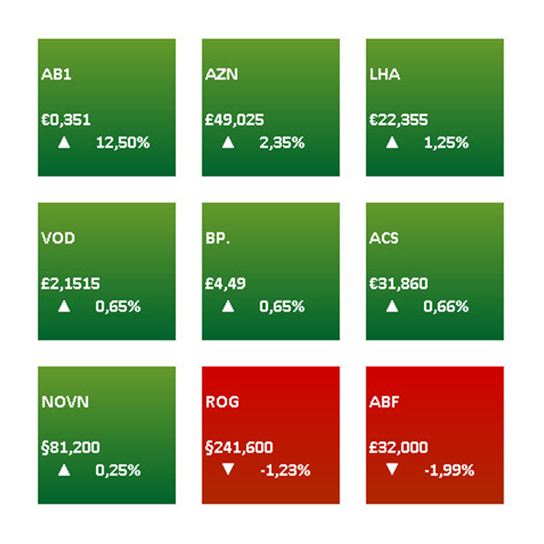The width and height of the screenshot is (544, 544).
Task: Select the §81,200 NOVN price
Action: point(70,448)
